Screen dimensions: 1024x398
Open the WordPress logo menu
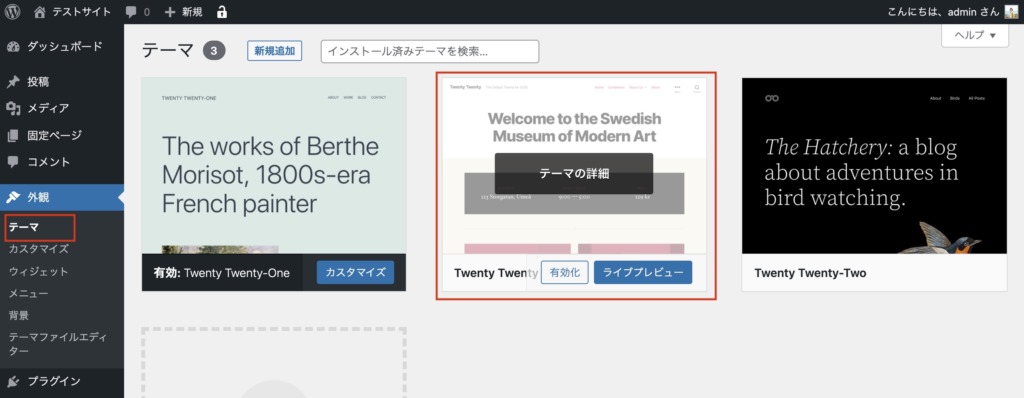point(12,12)
